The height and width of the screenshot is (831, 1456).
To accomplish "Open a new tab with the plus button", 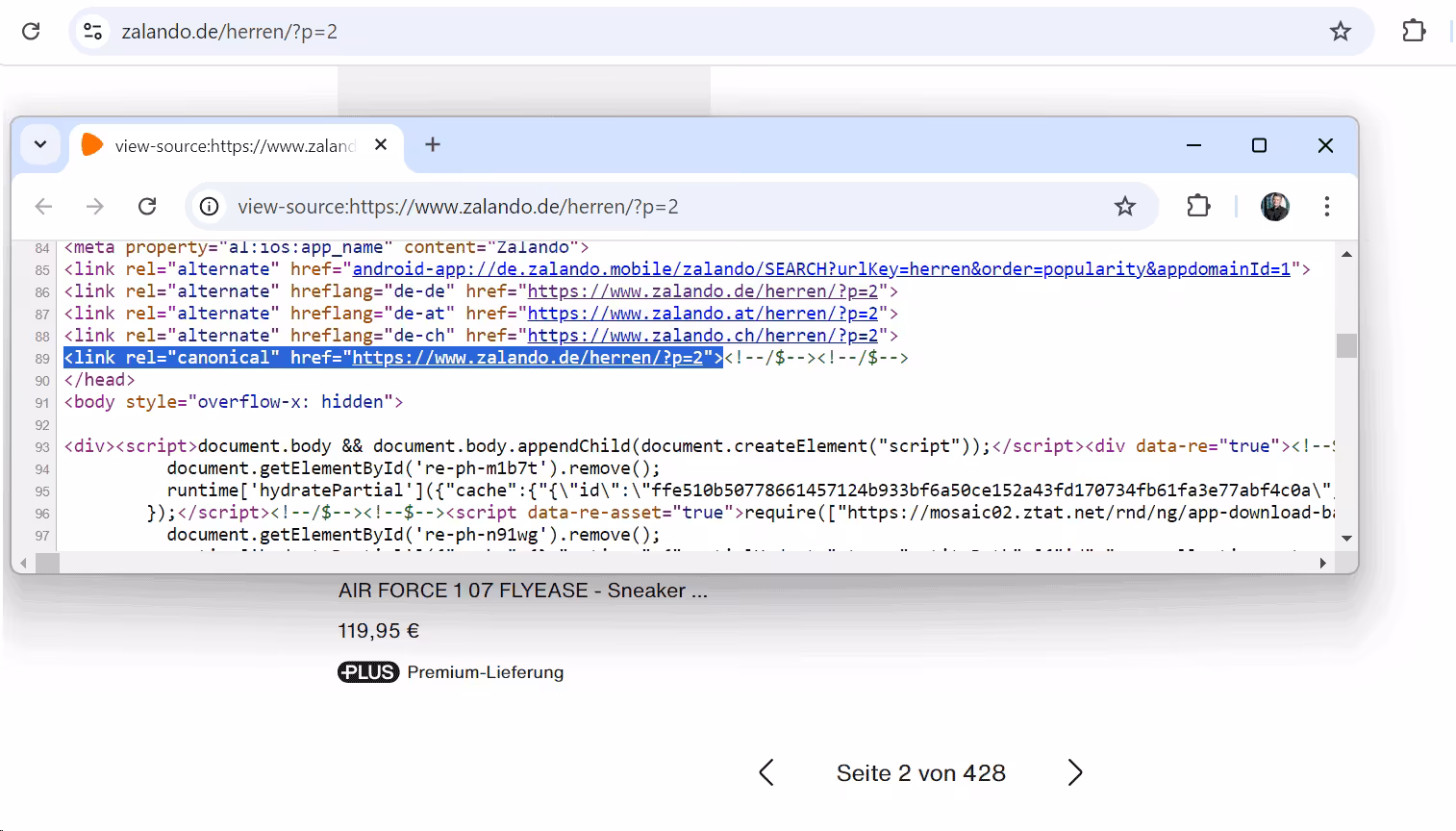I will (432, 144).
